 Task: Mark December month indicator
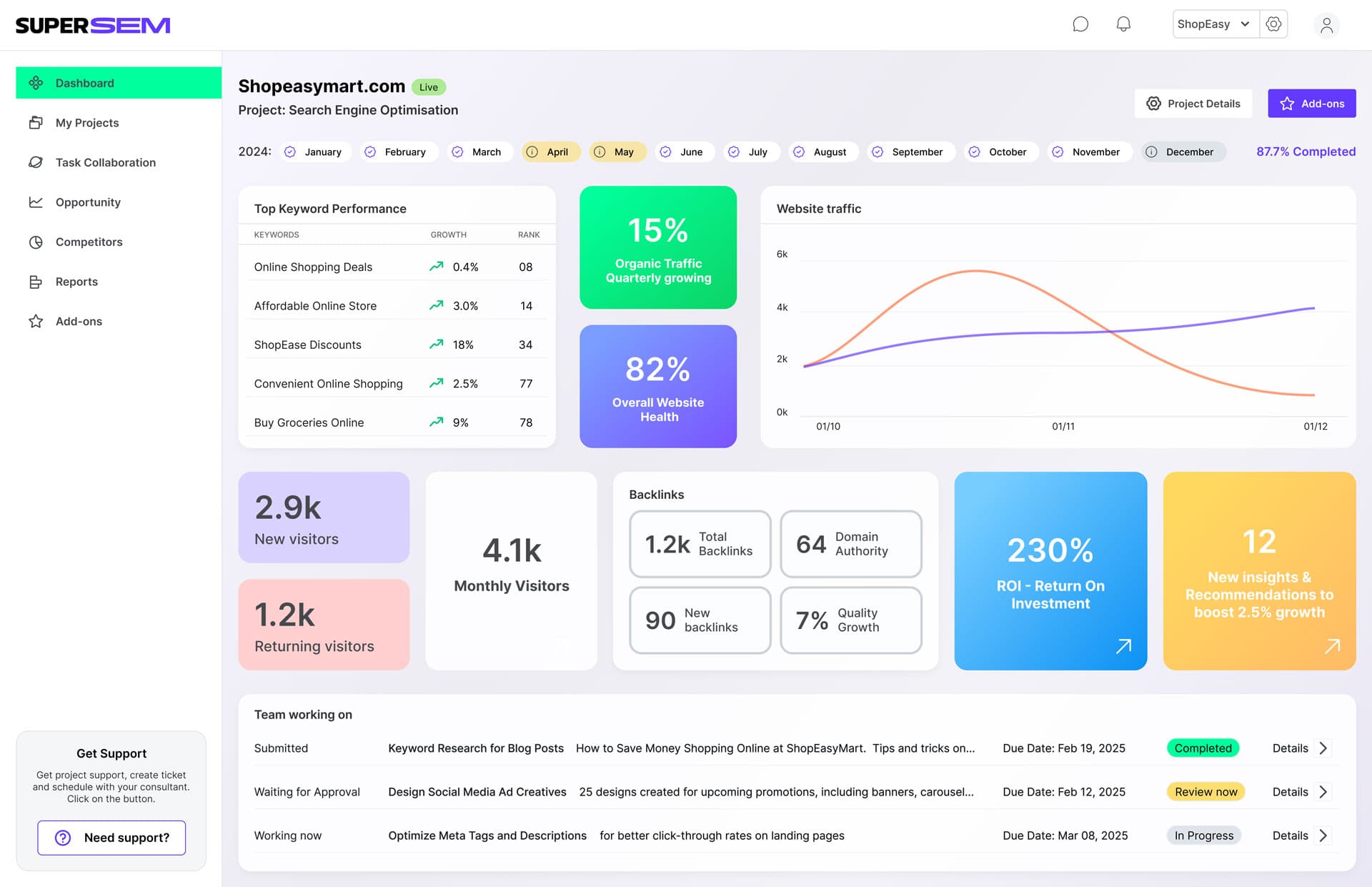1151,152
